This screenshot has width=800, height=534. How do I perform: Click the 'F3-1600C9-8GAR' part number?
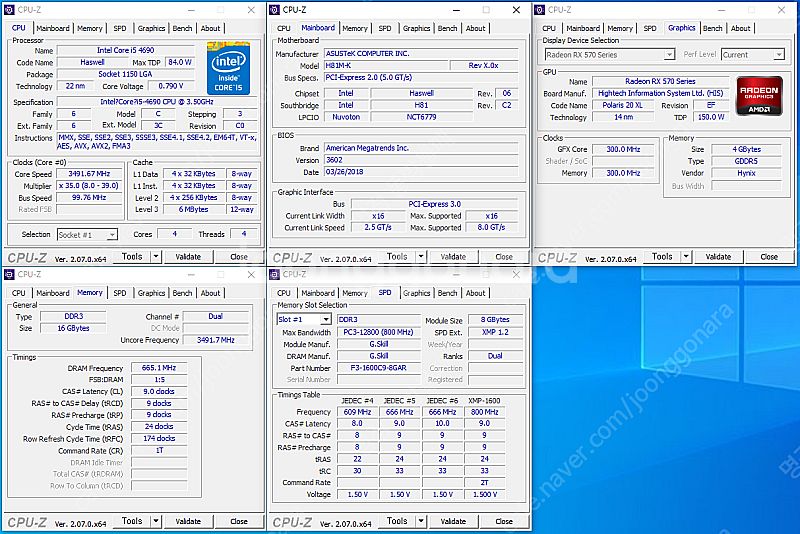click(x=379, y=368)
